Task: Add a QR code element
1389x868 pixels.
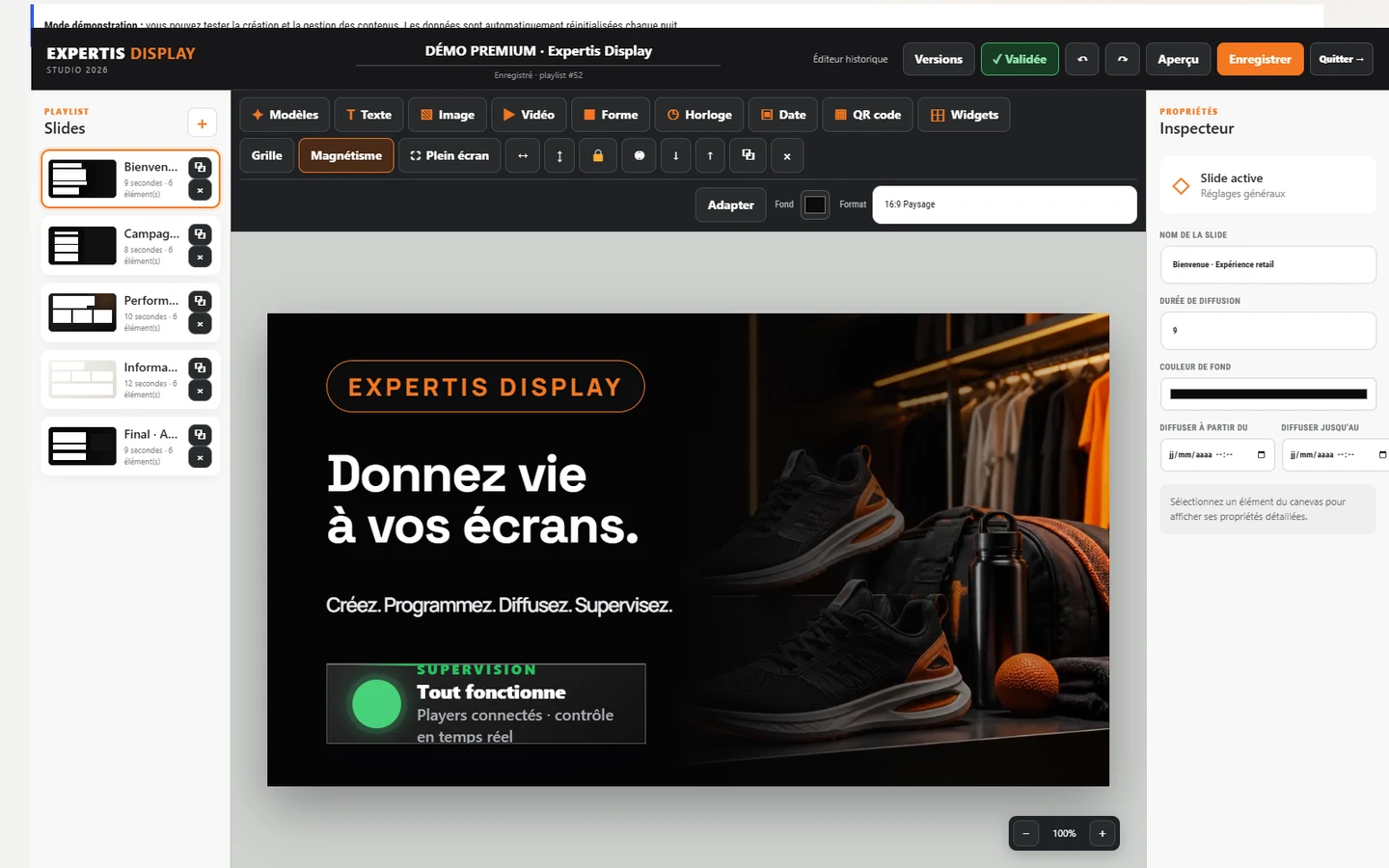Action: pos(867,115)
